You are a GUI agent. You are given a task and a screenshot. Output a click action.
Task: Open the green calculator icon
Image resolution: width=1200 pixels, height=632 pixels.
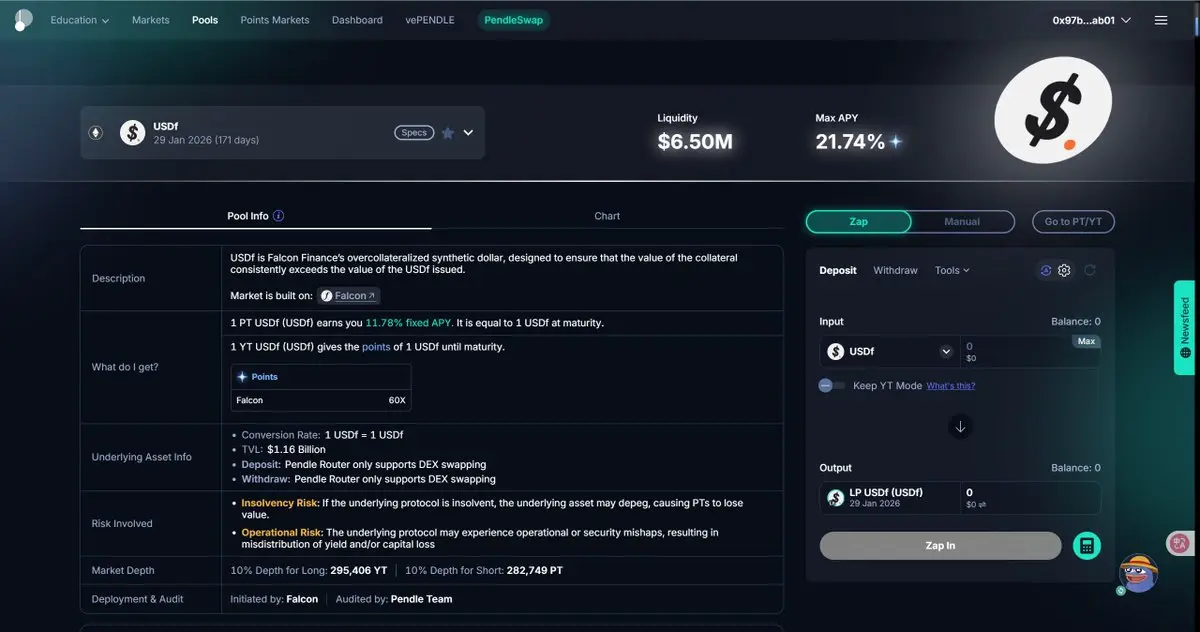pos(1087,546)
